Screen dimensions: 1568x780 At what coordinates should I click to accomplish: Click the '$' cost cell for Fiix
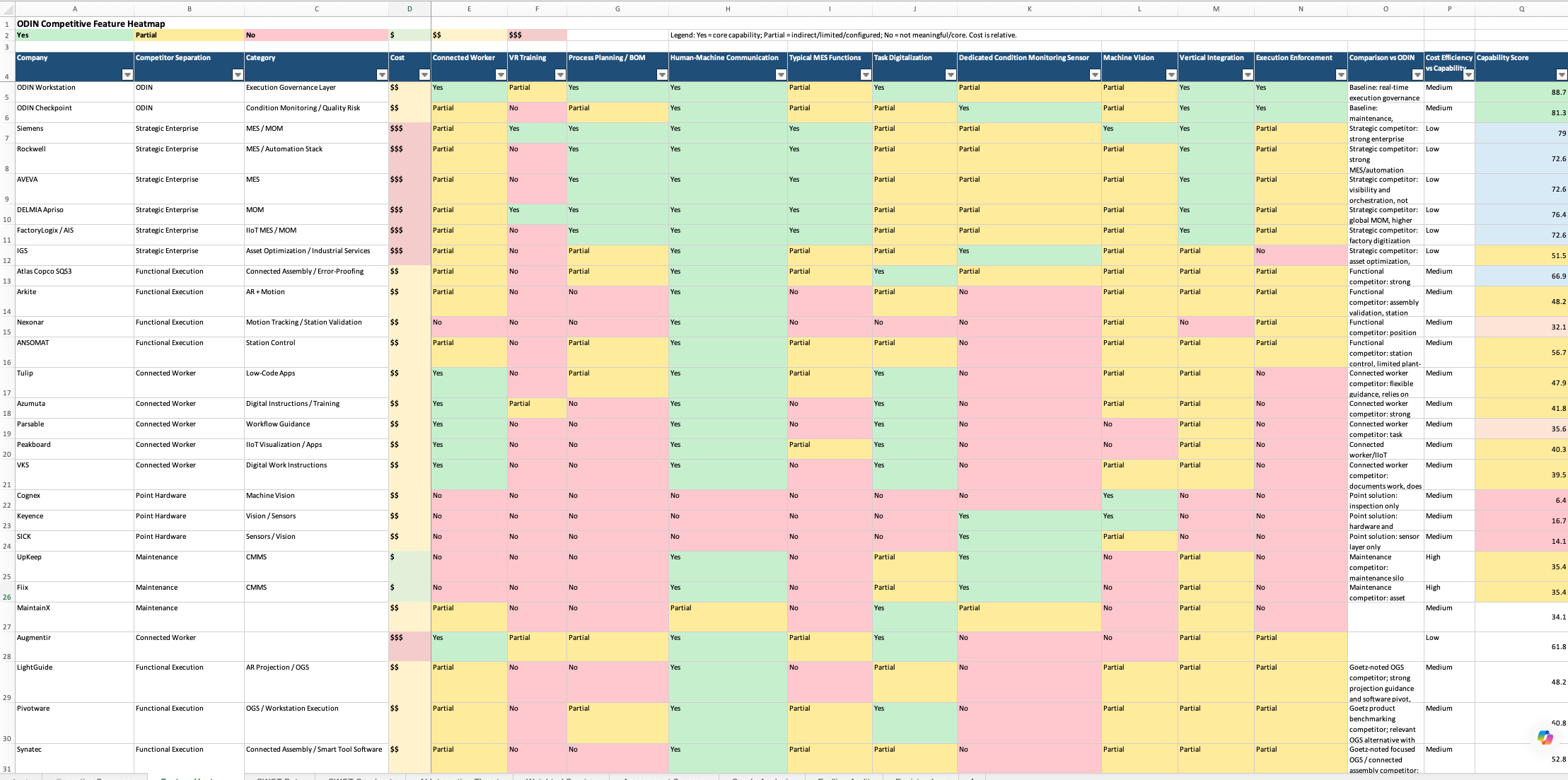410,592
